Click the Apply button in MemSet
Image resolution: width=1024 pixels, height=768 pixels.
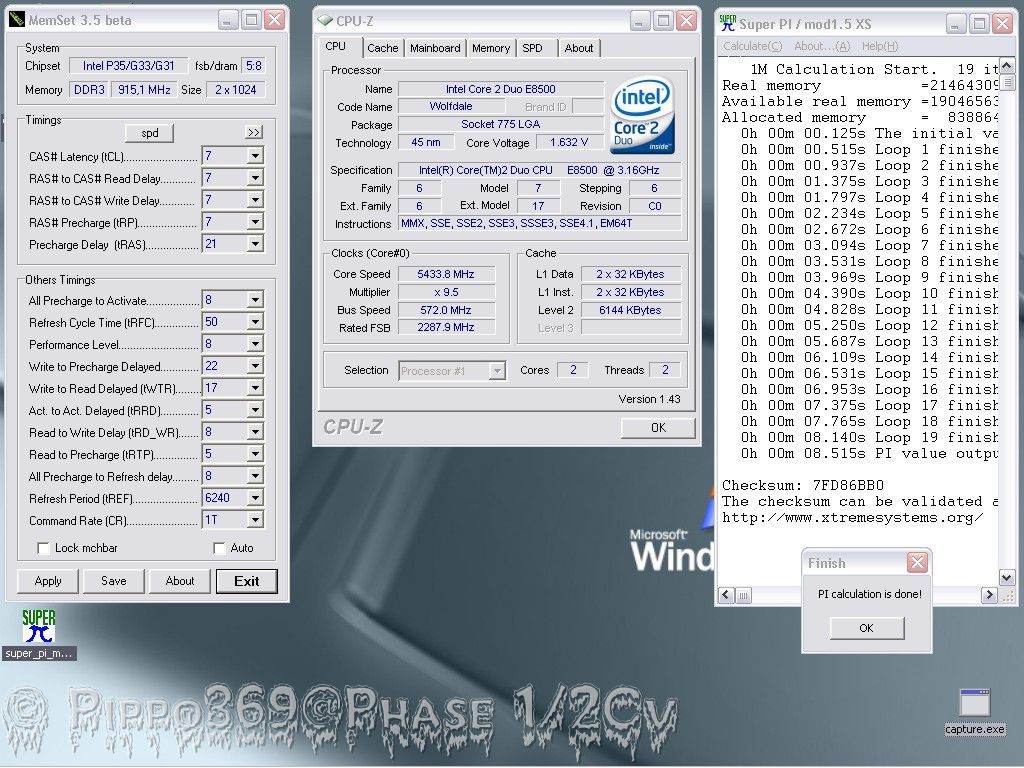pos(48,581)
